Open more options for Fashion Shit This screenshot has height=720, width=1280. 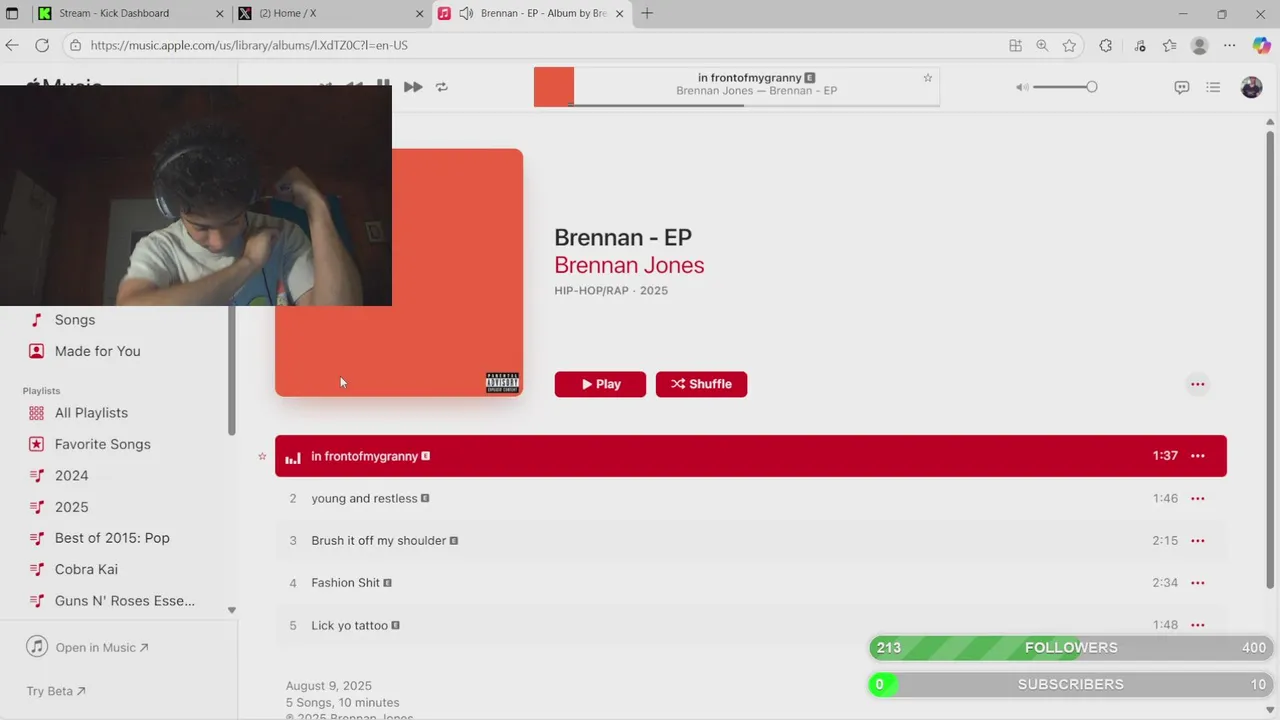1197,583
